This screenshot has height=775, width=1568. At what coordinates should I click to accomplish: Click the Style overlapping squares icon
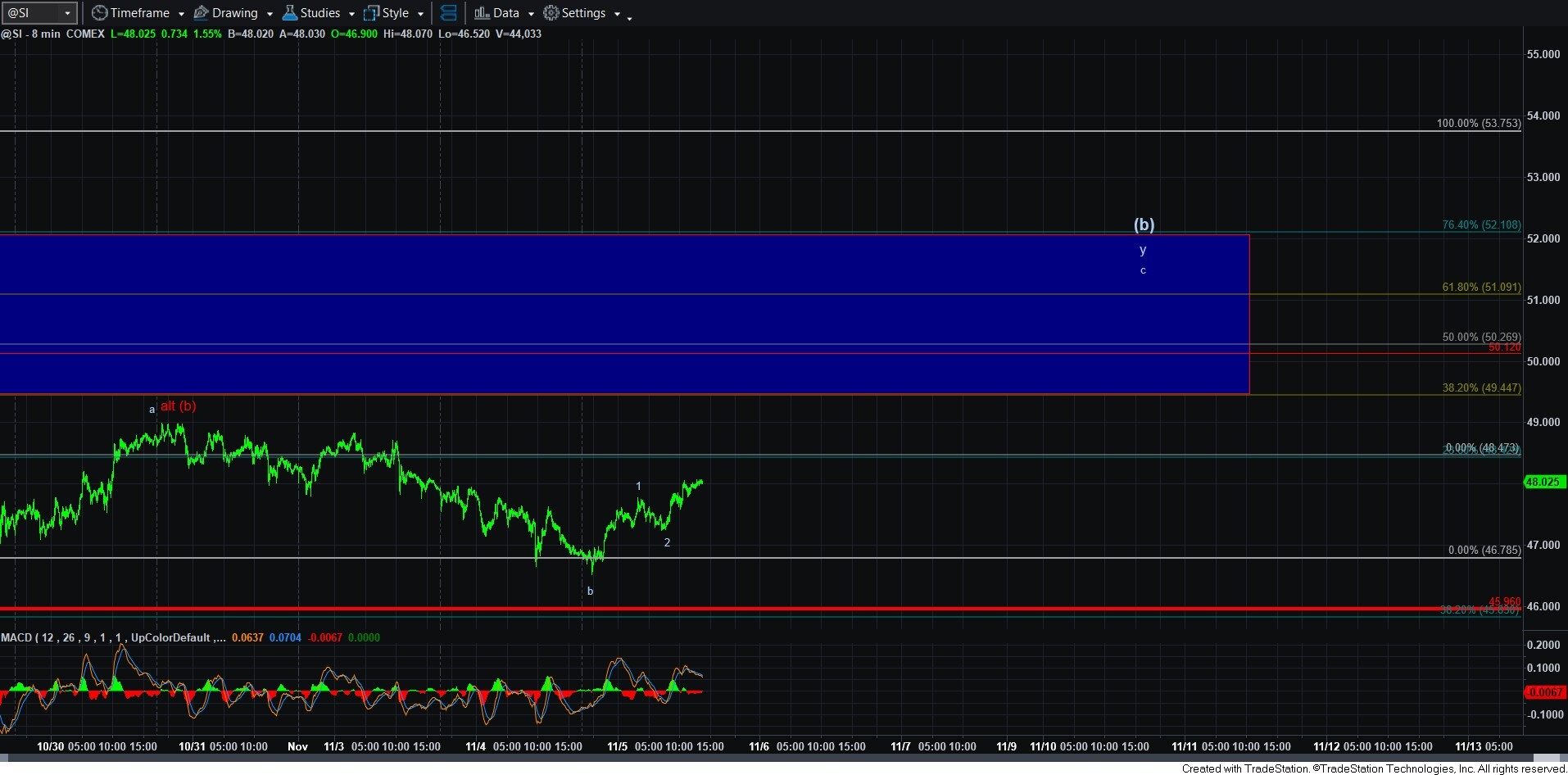click(x=371, y=13)
